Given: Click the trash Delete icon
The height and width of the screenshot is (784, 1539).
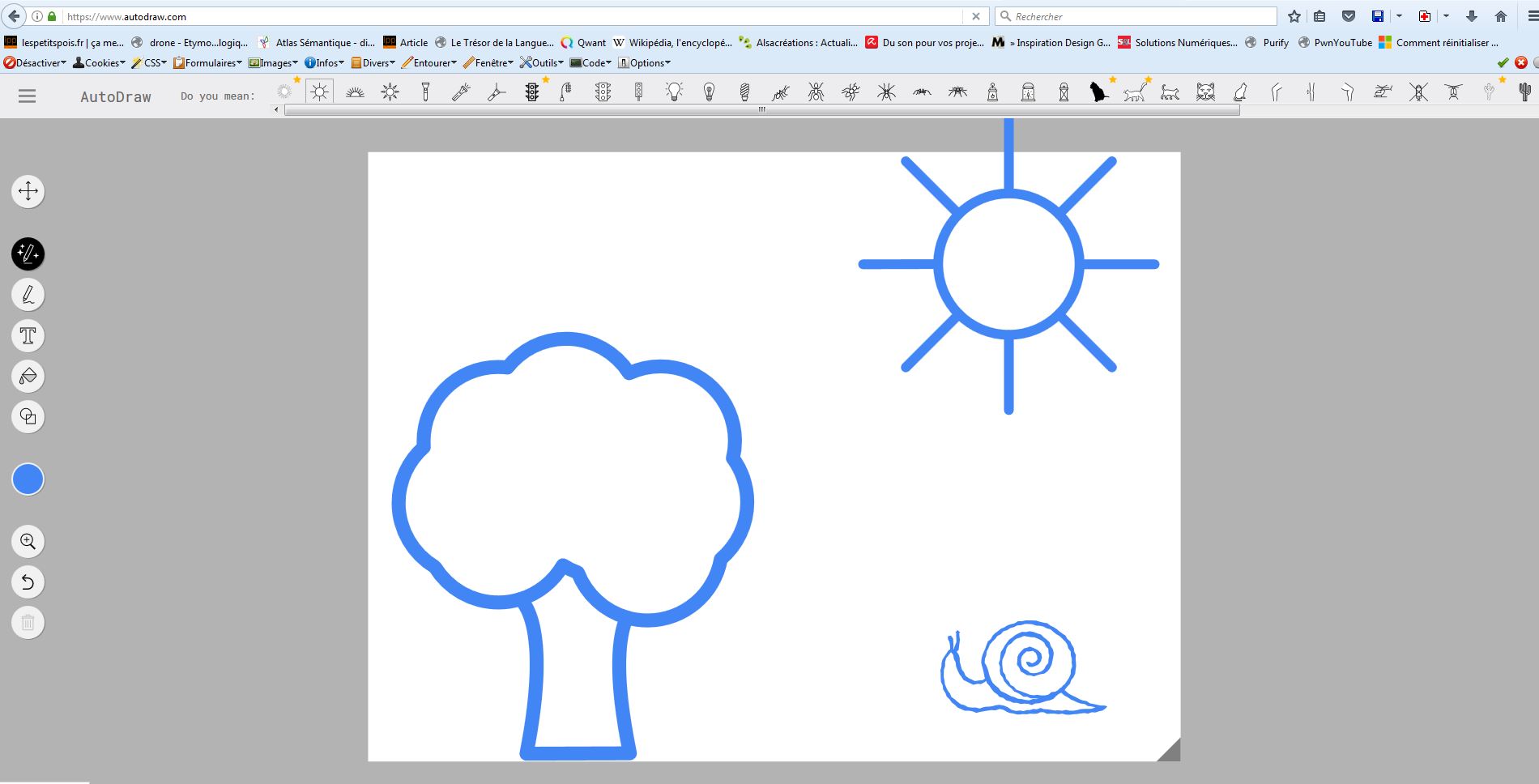Looking at the screenshot, I should pos(28,622).
